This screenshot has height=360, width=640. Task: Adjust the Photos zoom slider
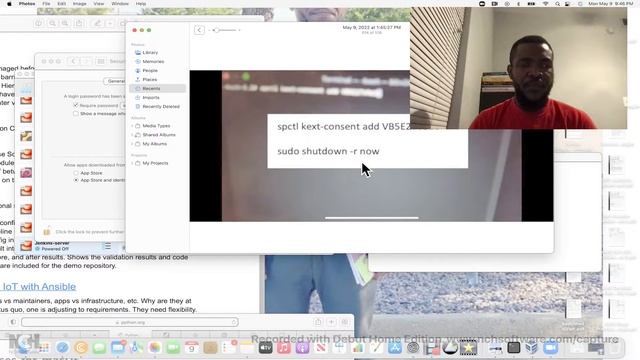point(224,30)
